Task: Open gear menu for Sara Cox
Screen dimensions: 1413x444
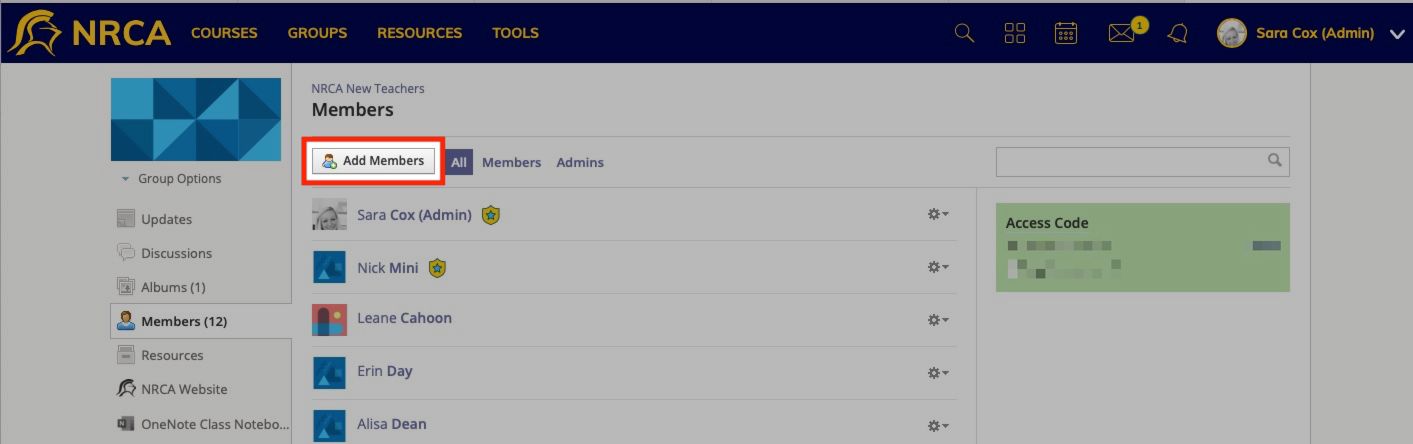Action: (x=937, y=214)
